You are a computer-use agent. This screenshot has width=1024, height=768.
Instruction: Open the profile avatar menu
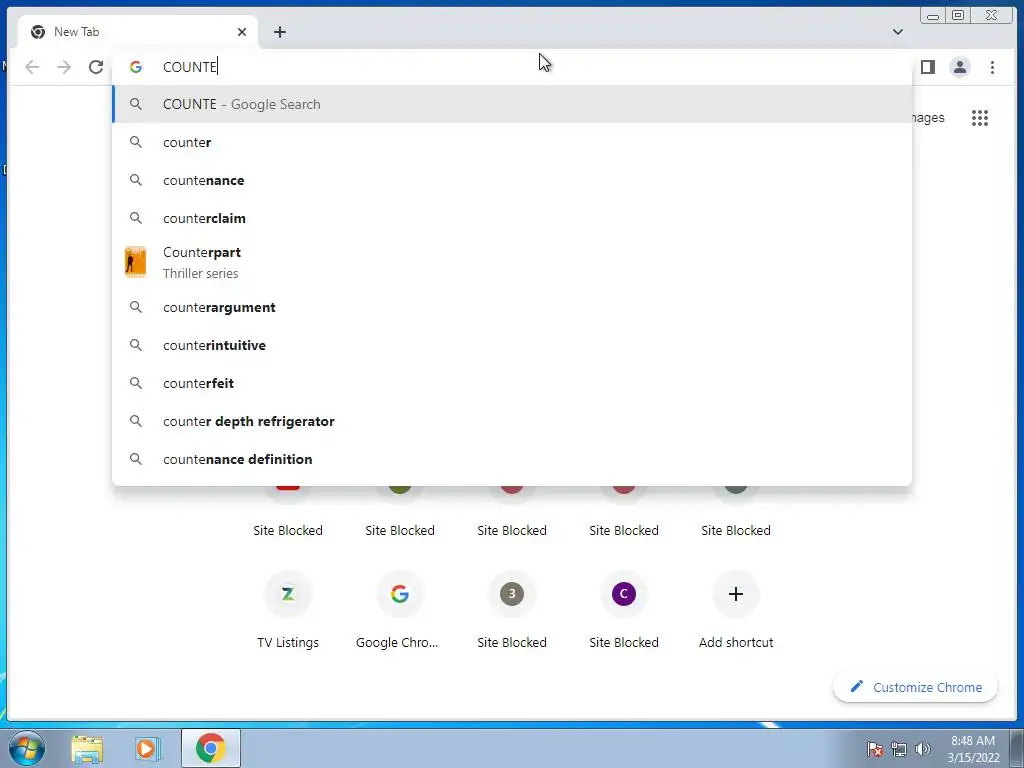959,67
